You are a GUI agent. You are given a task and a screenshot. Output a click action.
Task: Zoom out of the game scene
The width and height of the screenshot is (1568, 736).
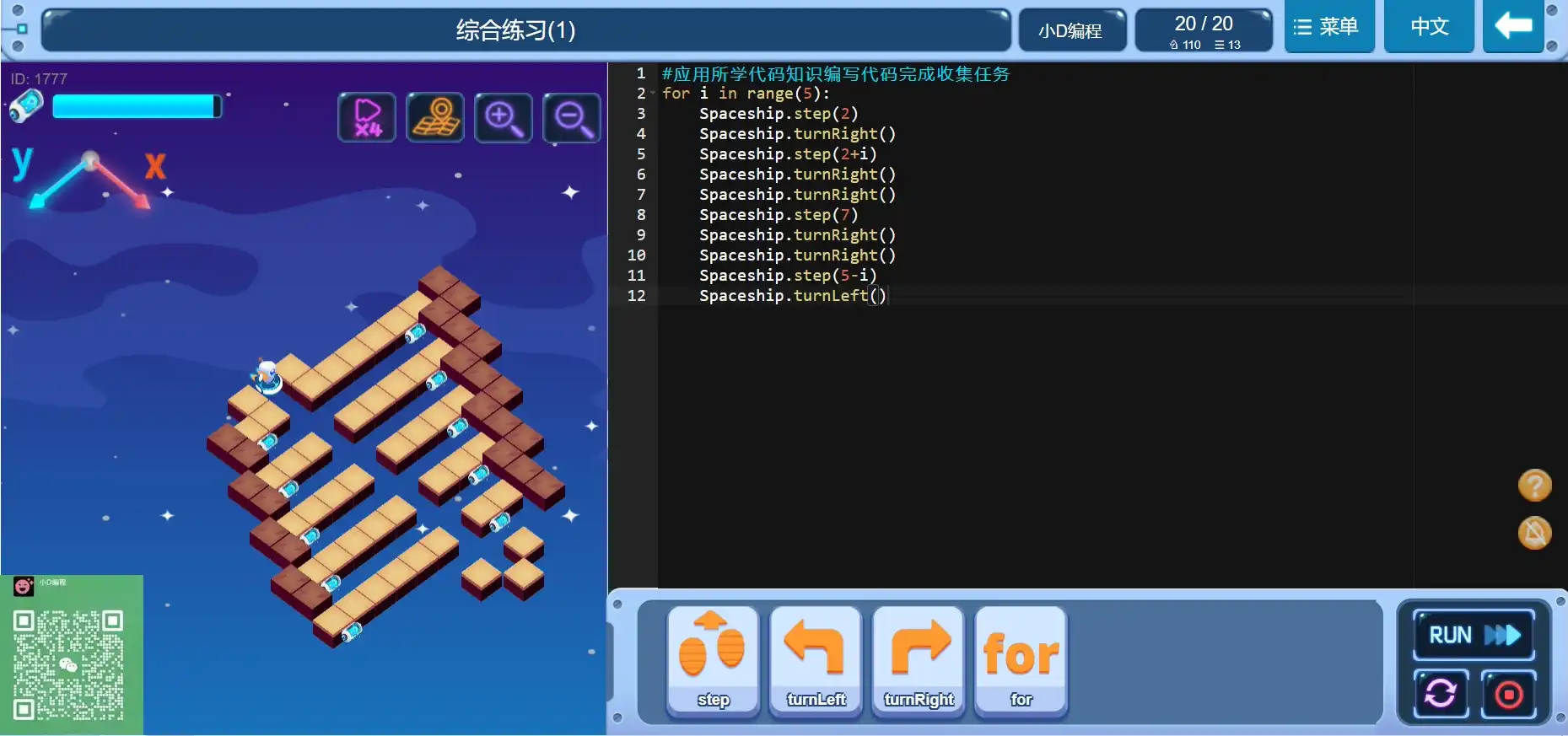coord(572,117)
